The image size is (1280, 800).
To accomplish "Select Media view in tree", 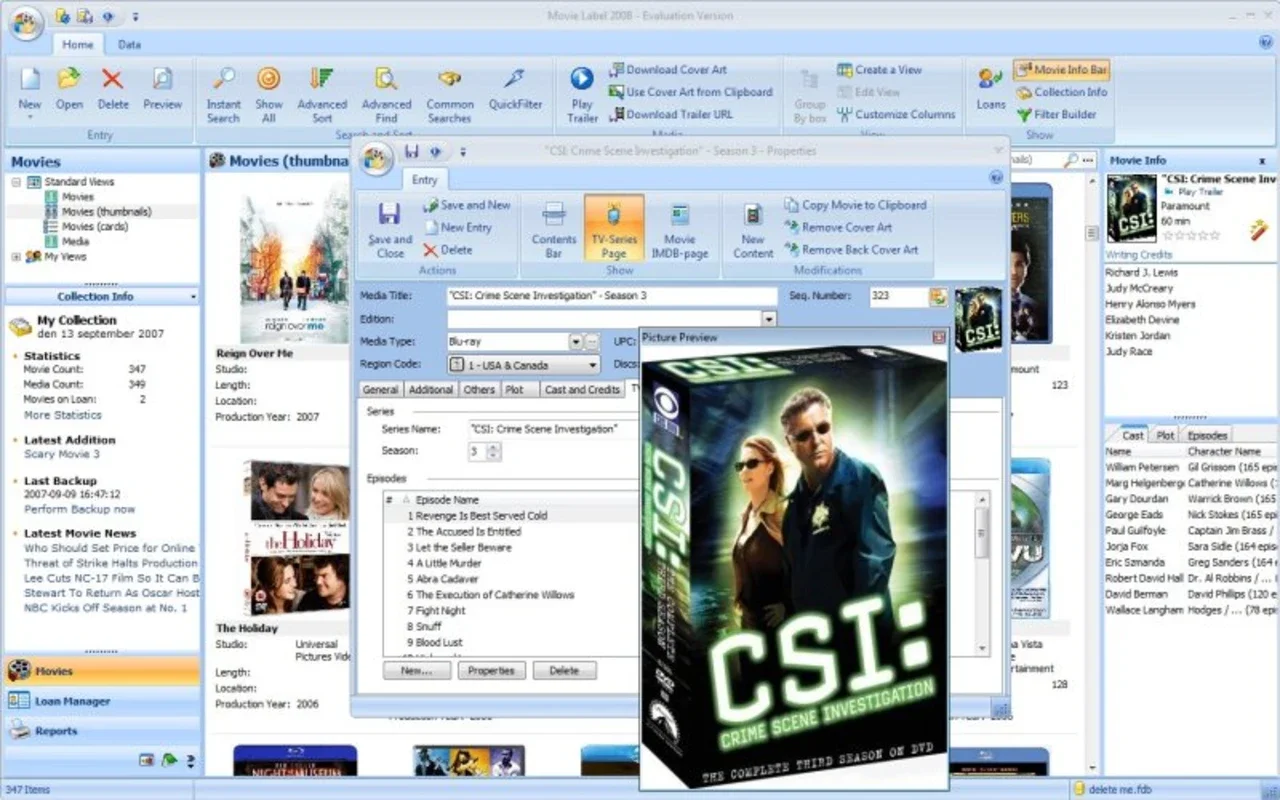I will coord(67,242).
